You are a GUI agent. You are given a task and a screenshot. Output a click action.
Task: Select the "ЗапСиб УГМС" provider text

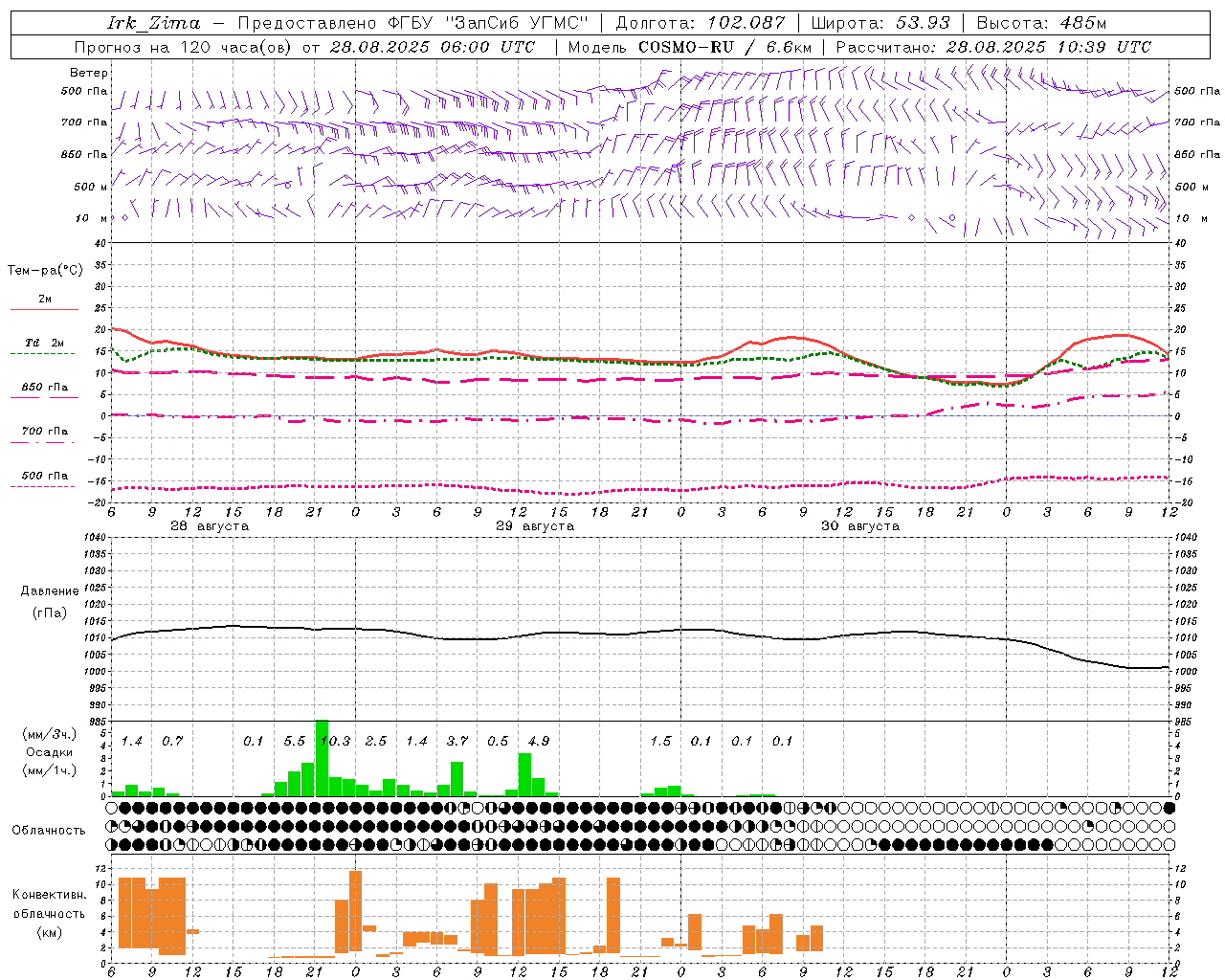point(518,23)
